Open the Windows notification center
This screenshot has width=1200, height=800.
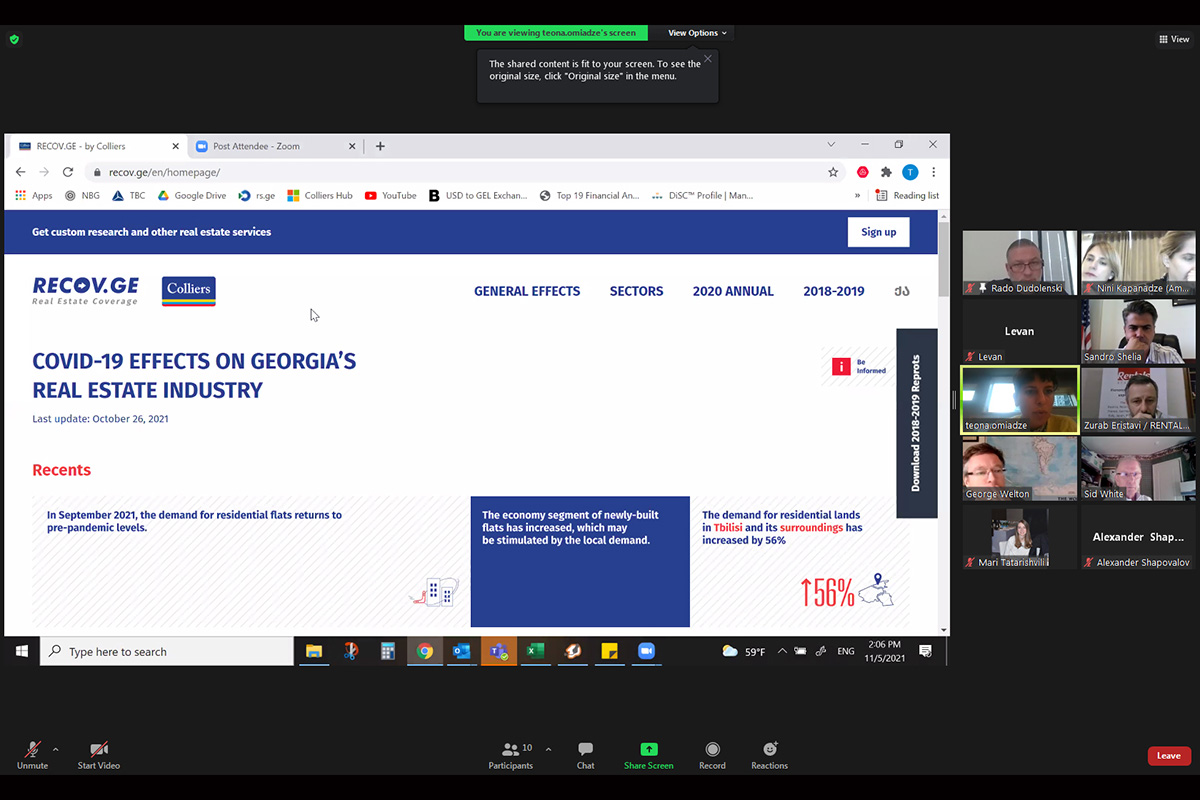tap(925, 651)
